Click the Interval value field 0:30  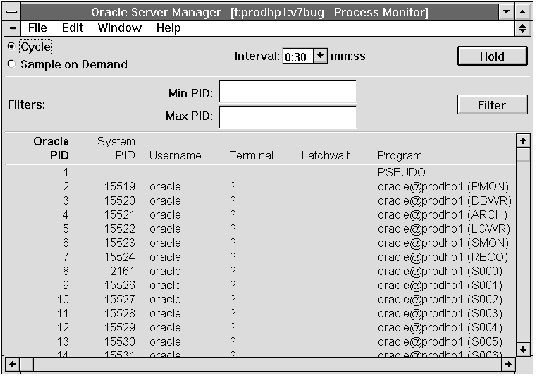pyautogui.click(x=298, y=56)
